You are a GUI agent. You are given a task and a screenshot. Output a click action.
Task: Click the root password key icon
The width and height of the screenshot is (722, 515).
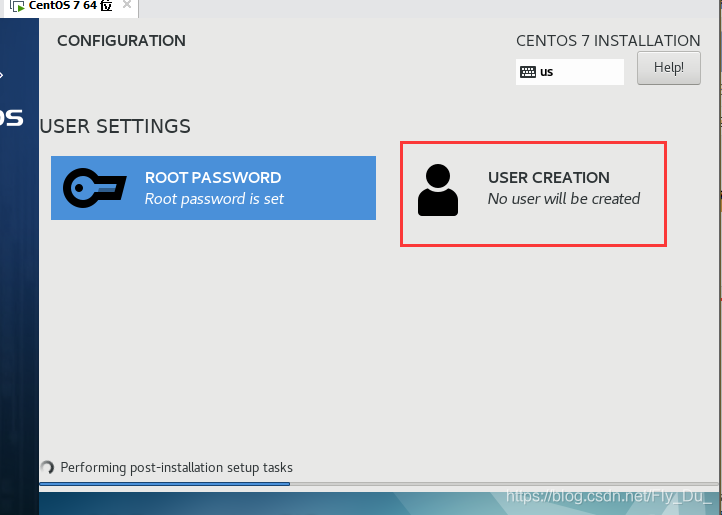[x=94, y=188]
